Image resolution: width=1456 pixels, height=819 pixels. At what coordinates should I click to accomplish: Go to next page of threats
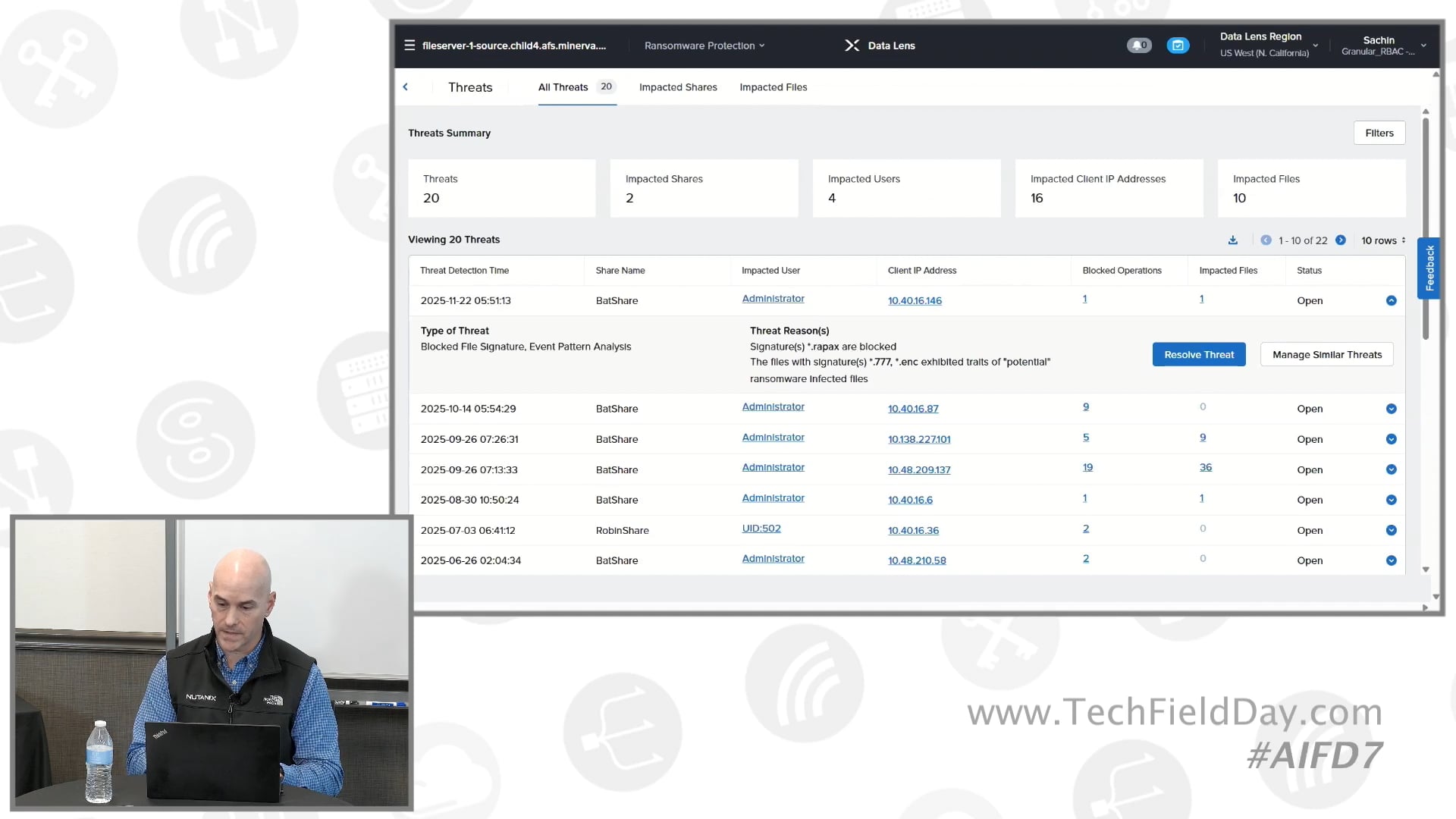point(1341,240)
